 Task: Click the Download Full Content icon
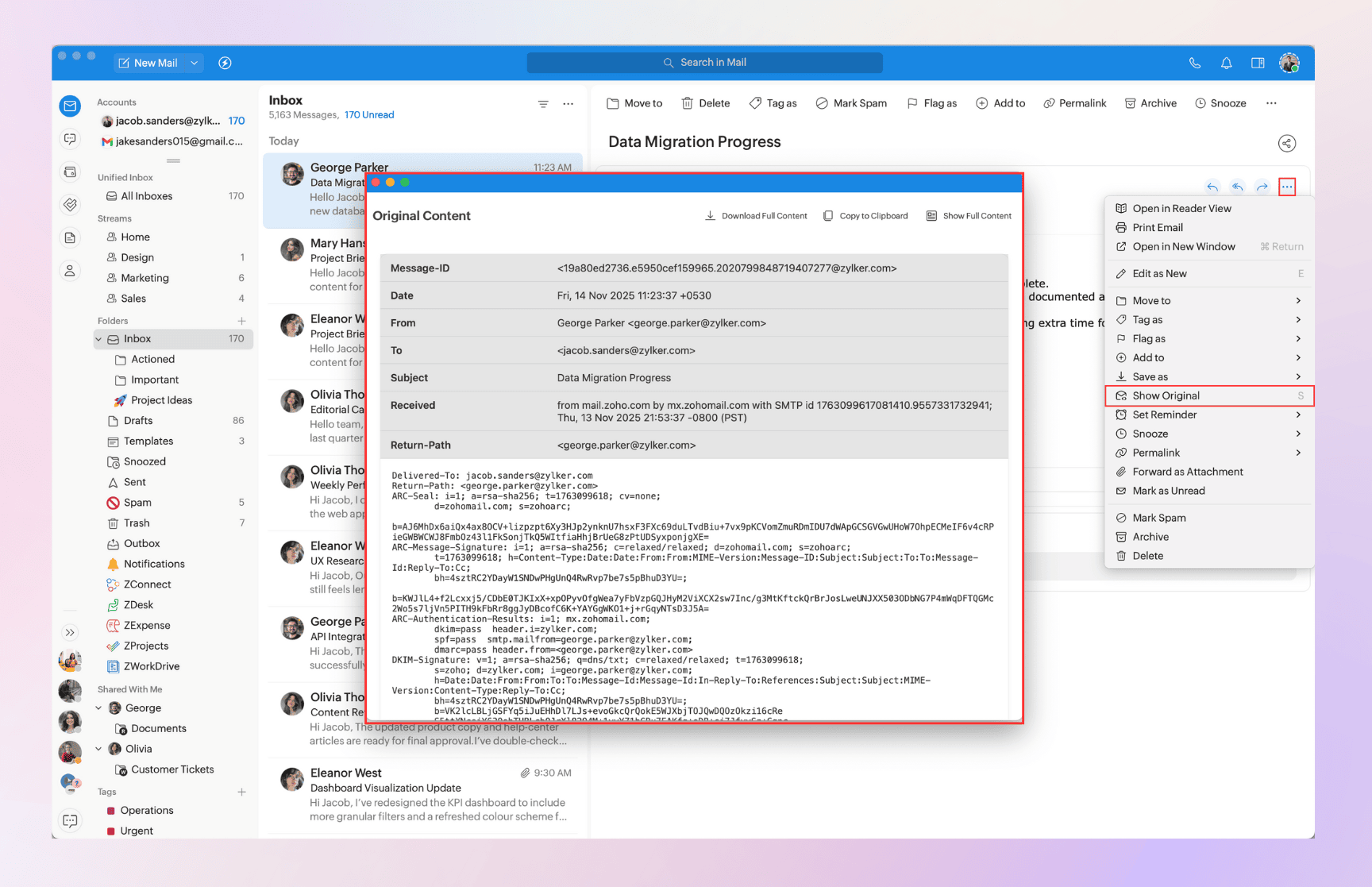click(x=711, y=216)
